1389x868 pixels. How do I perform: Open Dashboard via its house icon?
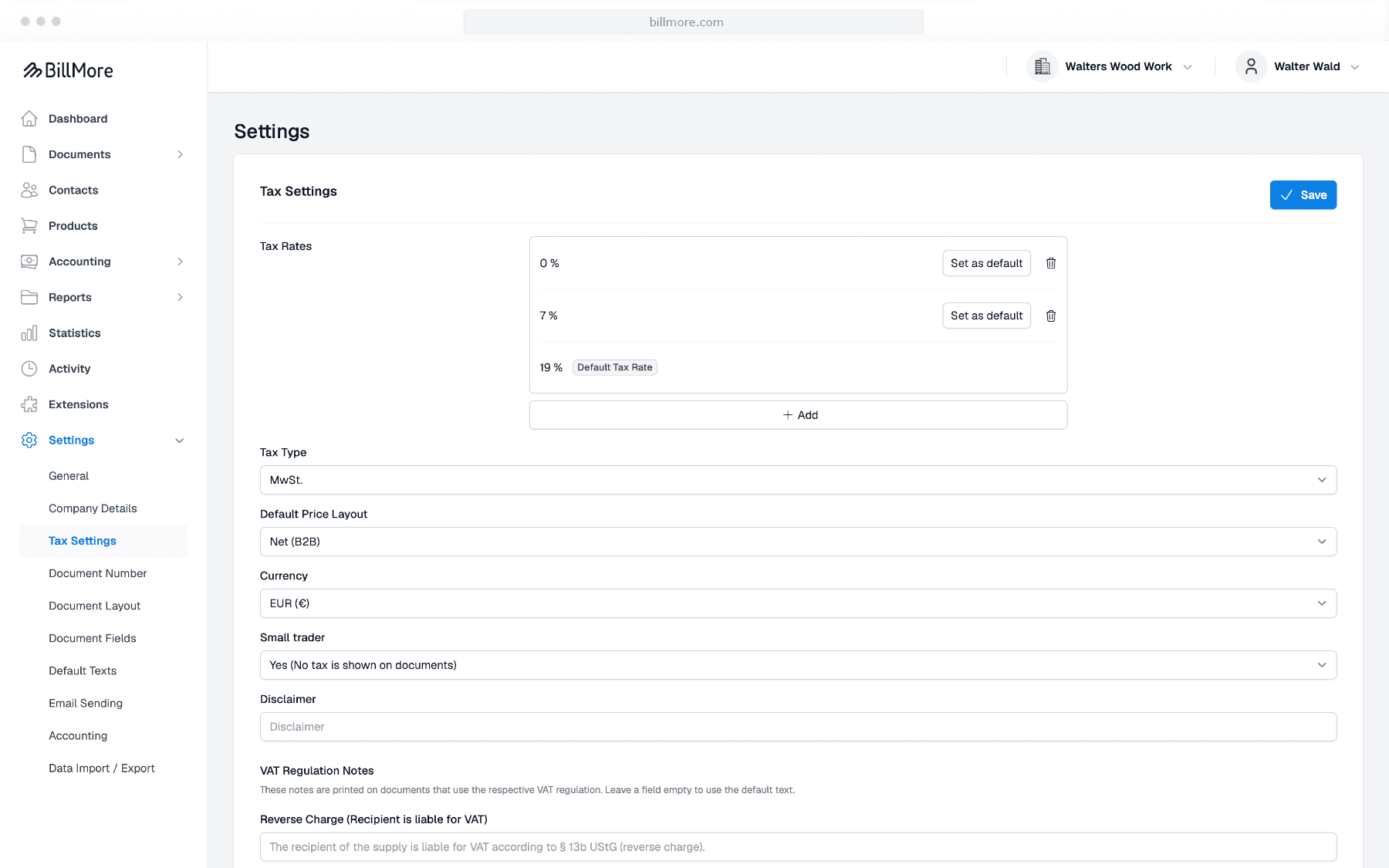coord(29,119)
